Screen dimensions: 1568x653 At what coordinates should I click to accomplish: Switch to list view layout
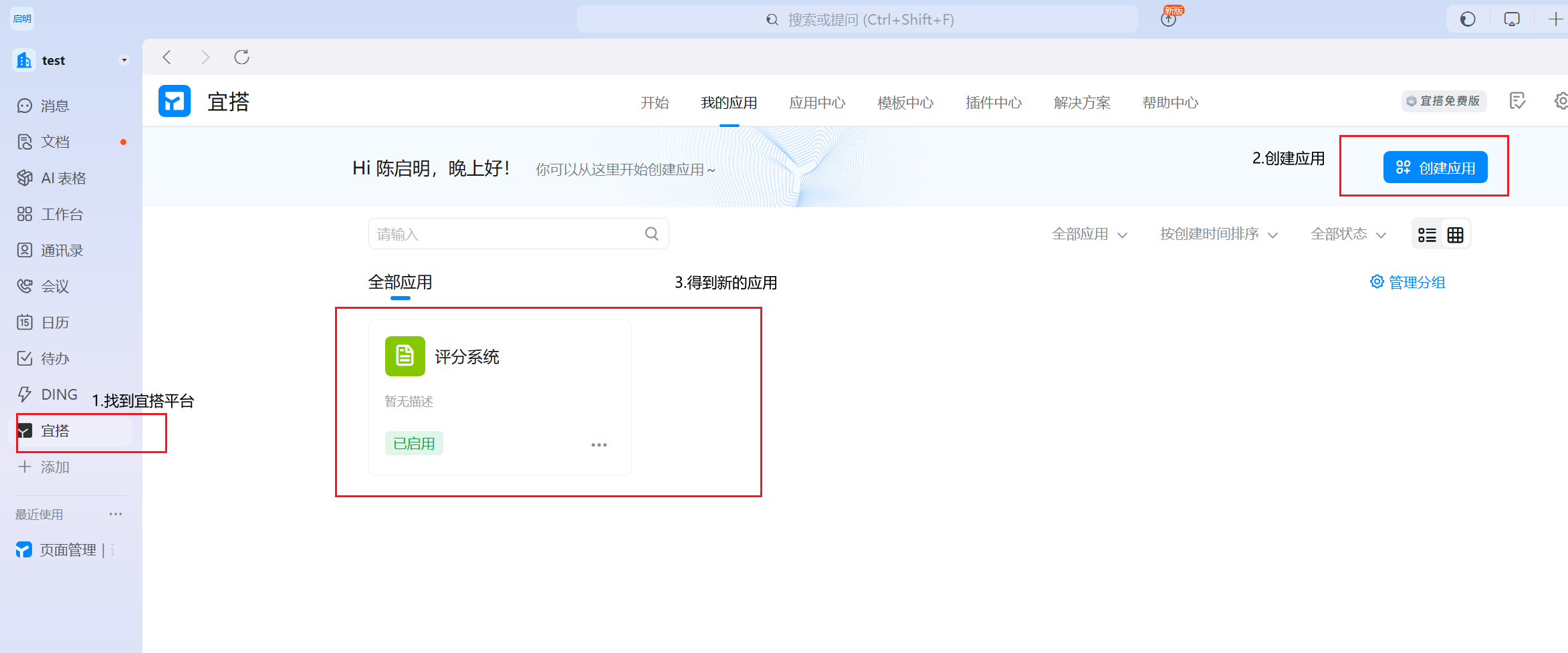pos(1427,235)
